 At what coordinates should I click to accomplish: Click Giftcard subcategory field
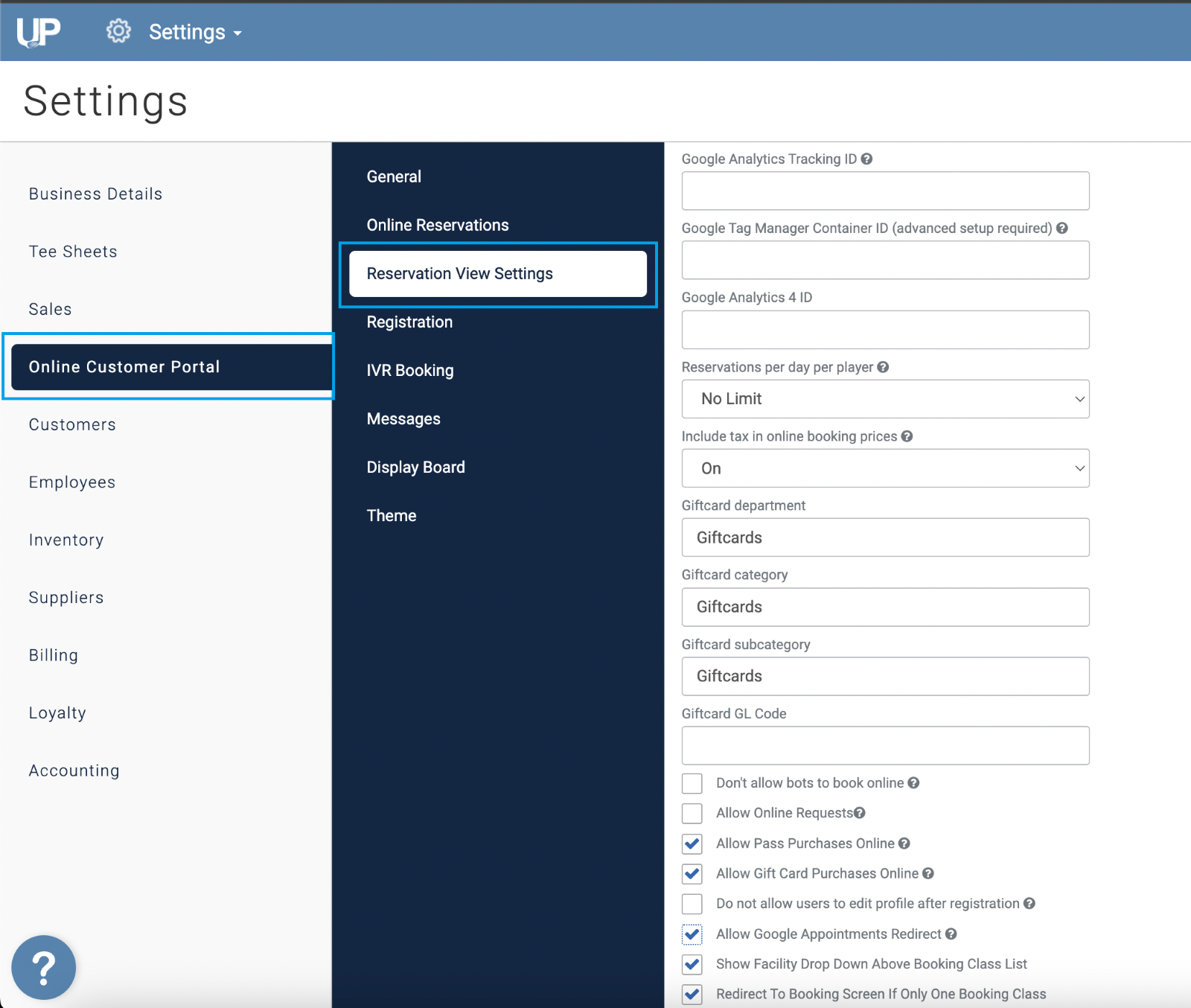(x=886, y=676)
